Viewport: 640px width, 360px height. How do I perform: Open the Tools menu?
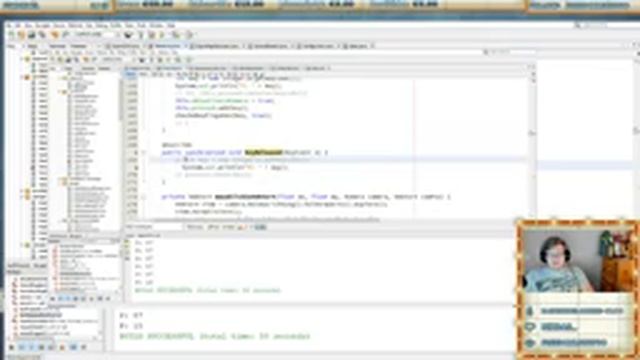click(x=142, y=26)
